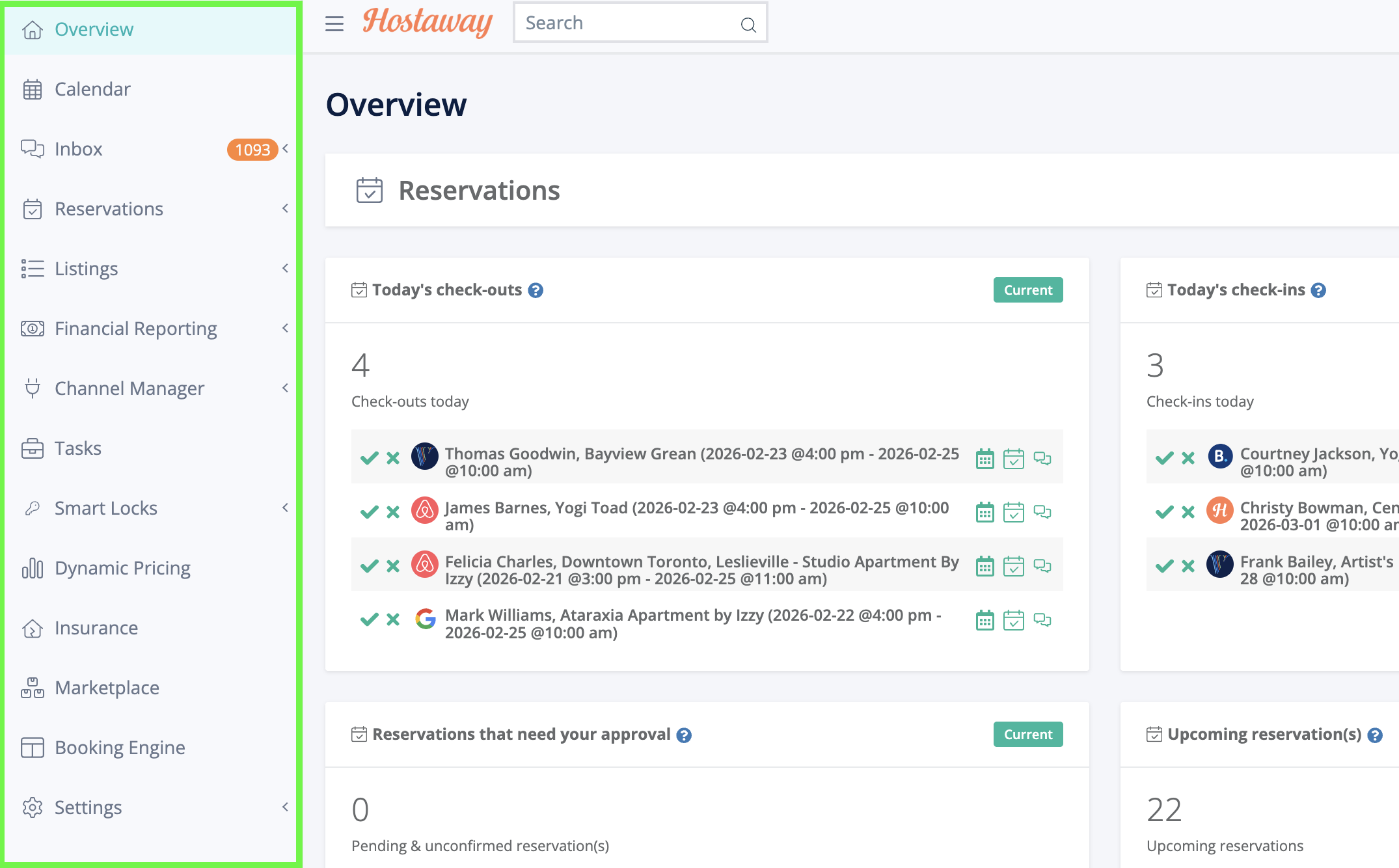Click the search magnifier icon

click(x=748, y=25)
